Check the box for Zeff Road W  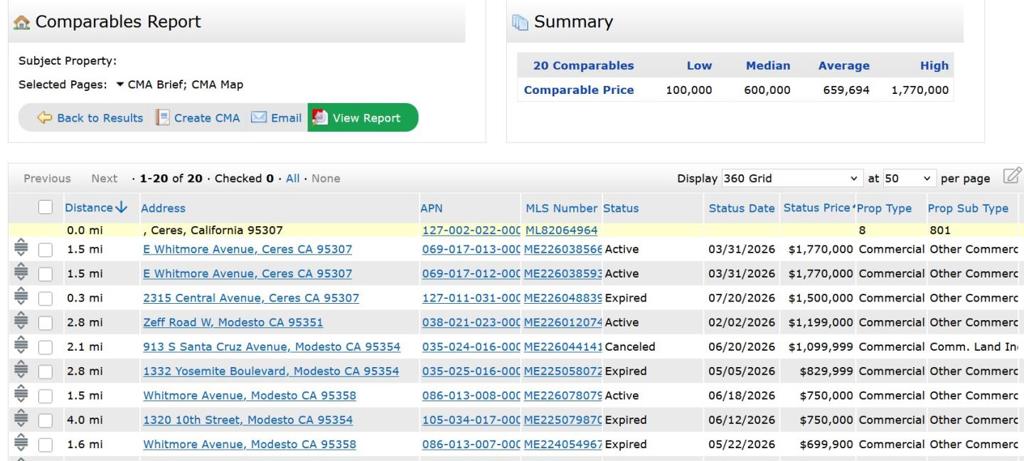(45, 323)
